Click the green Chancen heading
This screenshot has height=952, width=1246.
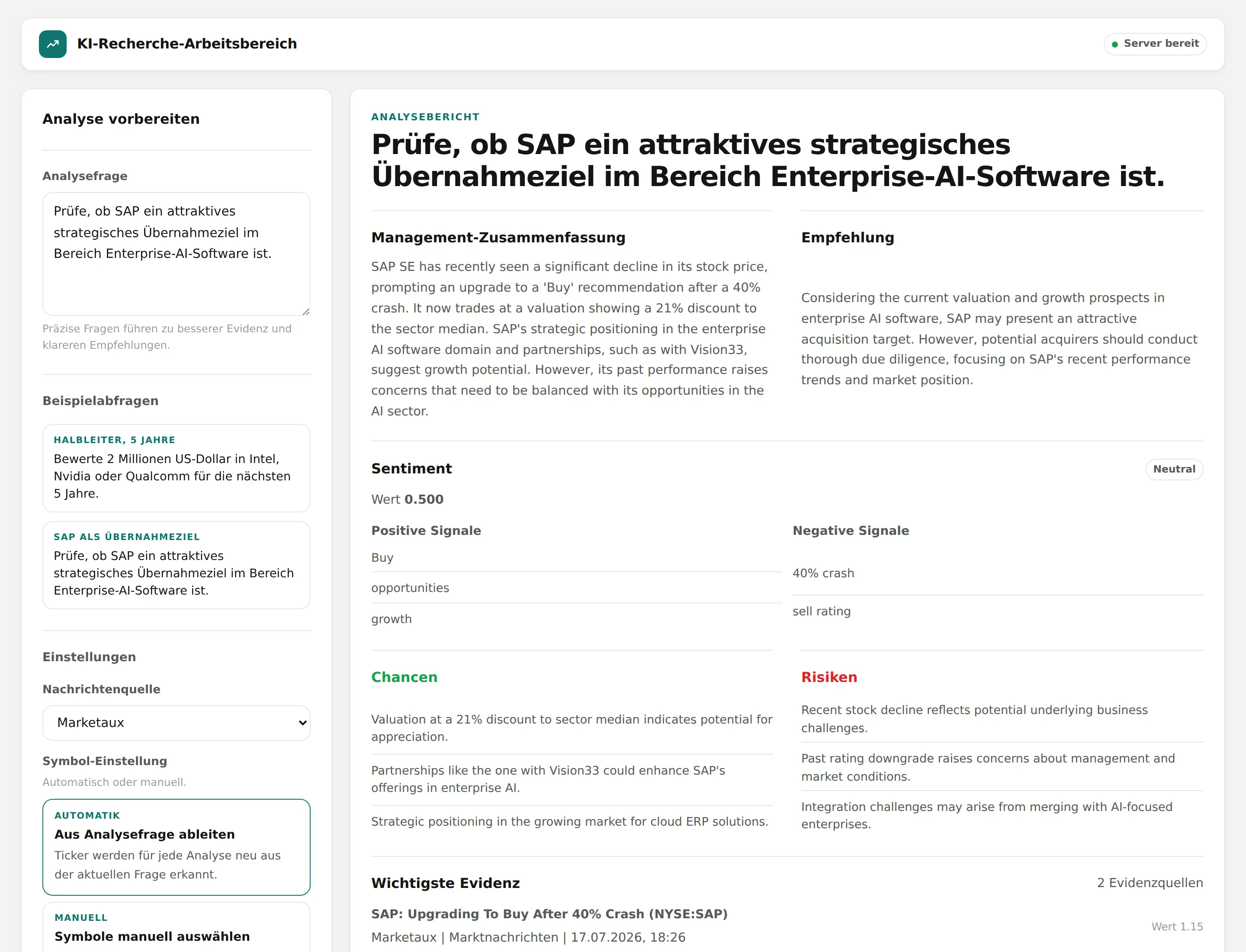pos(404,677)
